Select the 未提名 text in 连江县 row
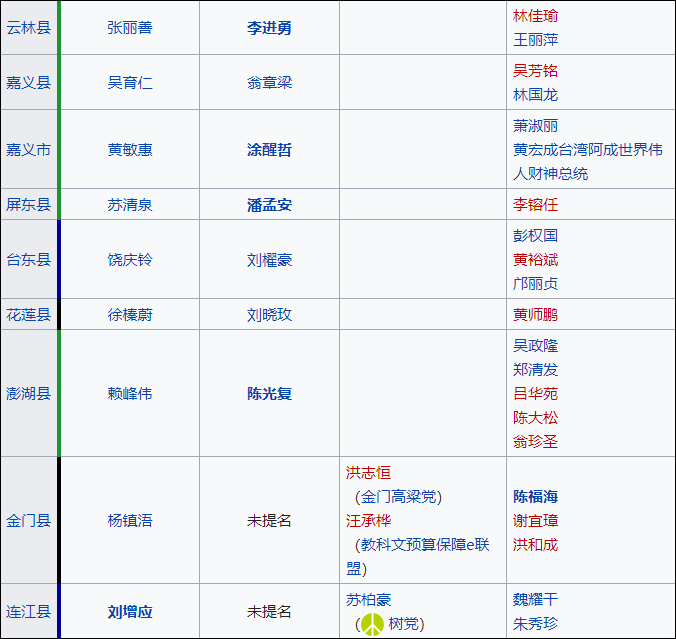 [269, 611]
